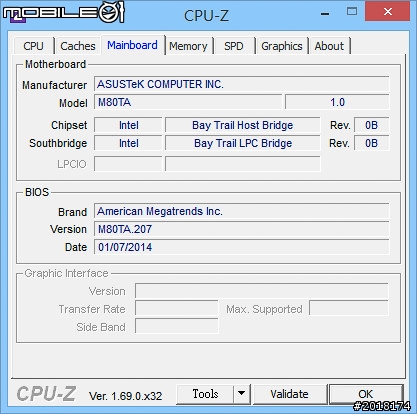The height and width of the screenshot is (414, 417).
Task: Click the Transfer Rate field
Action: [x=177, y=308]
